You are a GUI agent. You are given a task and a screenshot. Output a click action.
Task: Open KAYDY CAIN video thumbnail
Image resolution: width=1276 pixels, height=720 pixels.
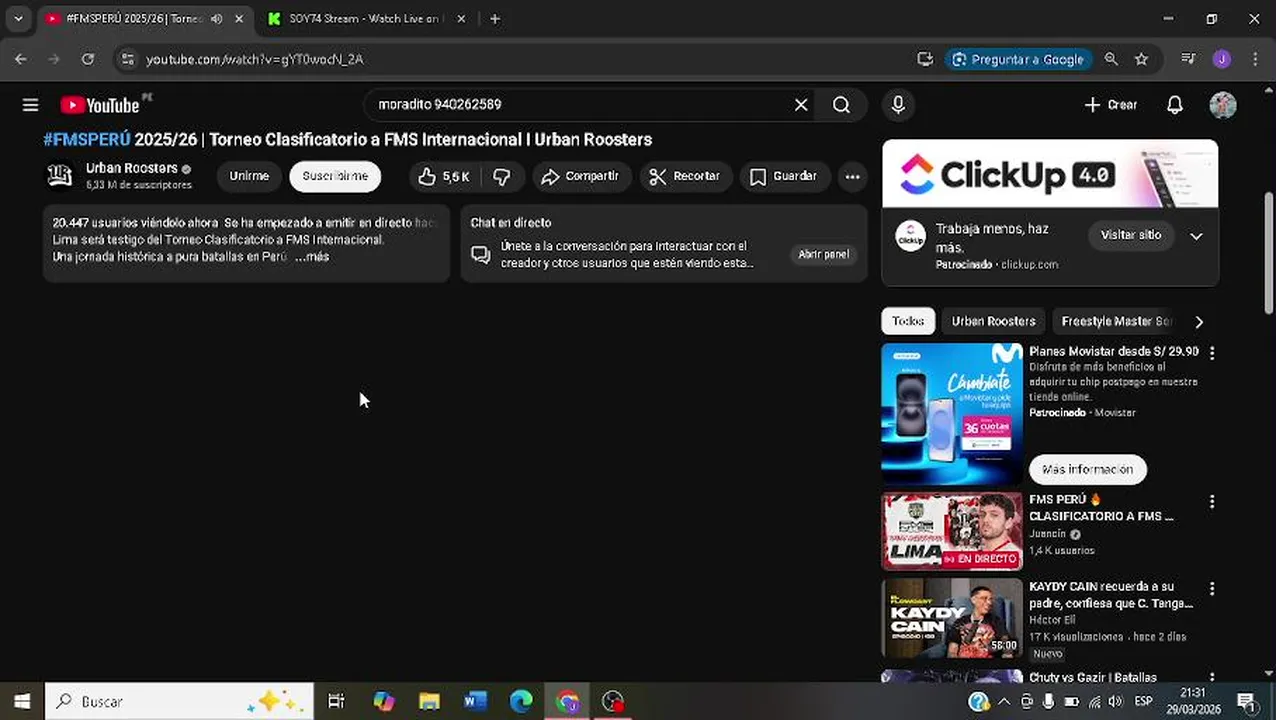point(952,618)
